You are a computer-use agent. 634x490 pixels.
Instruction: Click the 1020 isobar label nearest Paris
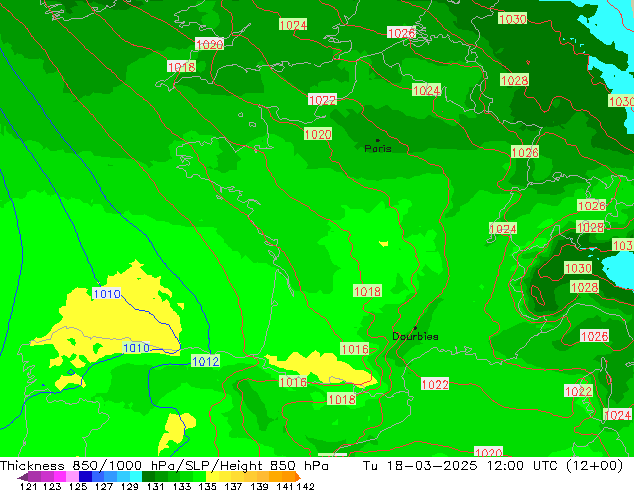click(x=318, y=134)
